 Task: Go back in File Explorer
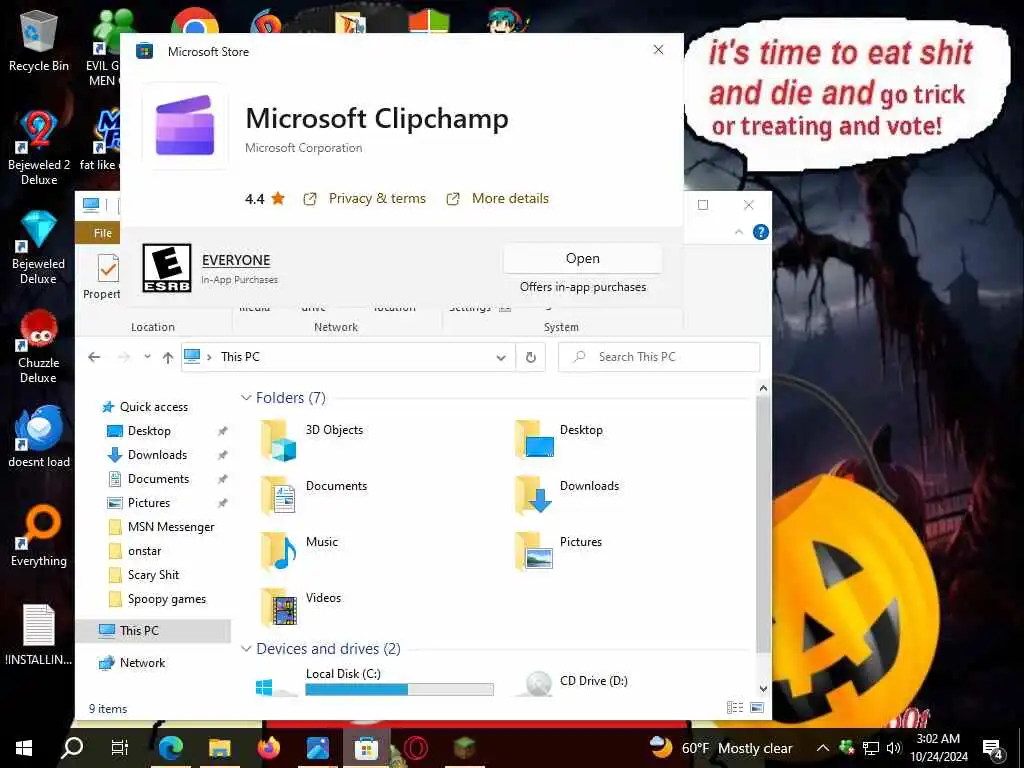[x=94, y=357]
